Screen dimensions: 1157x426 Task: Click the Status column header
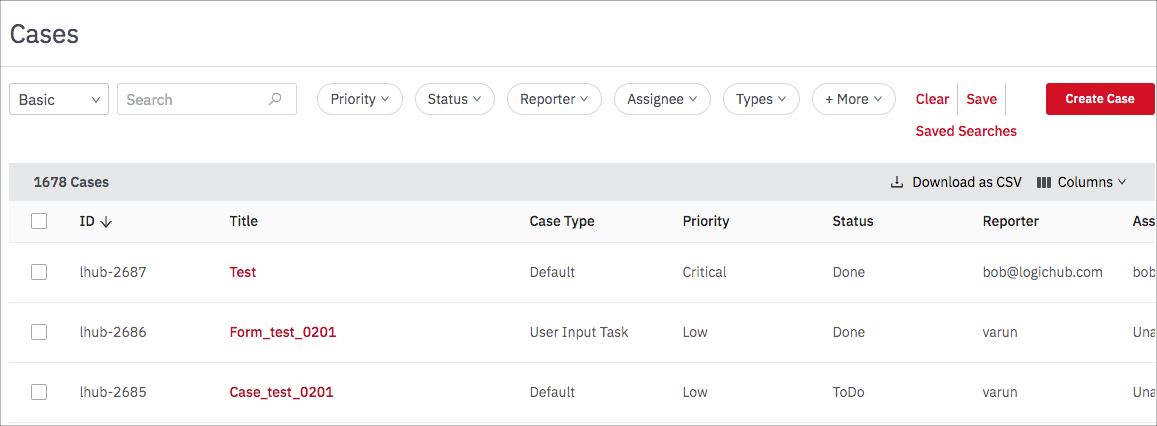853,221
